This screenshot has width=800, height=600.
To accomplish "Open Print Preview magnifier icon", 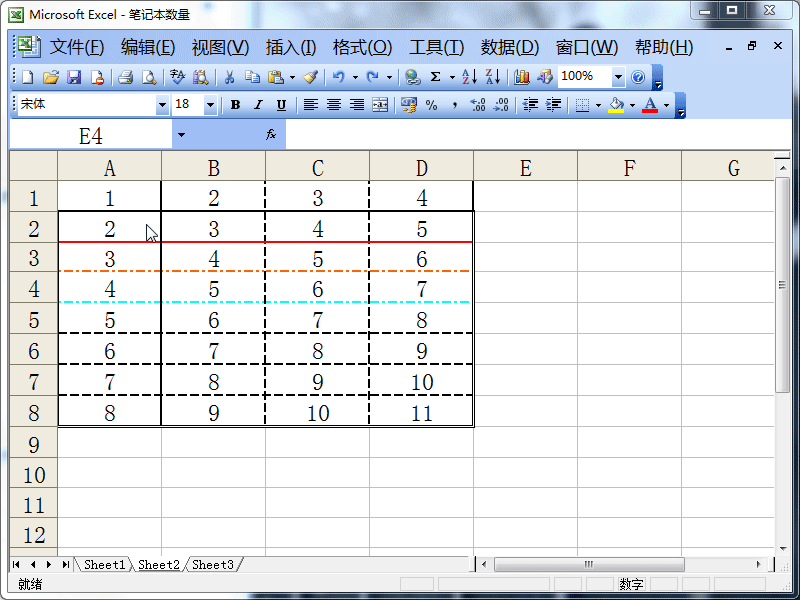I will pyautogui.click(x=149, y=77).
